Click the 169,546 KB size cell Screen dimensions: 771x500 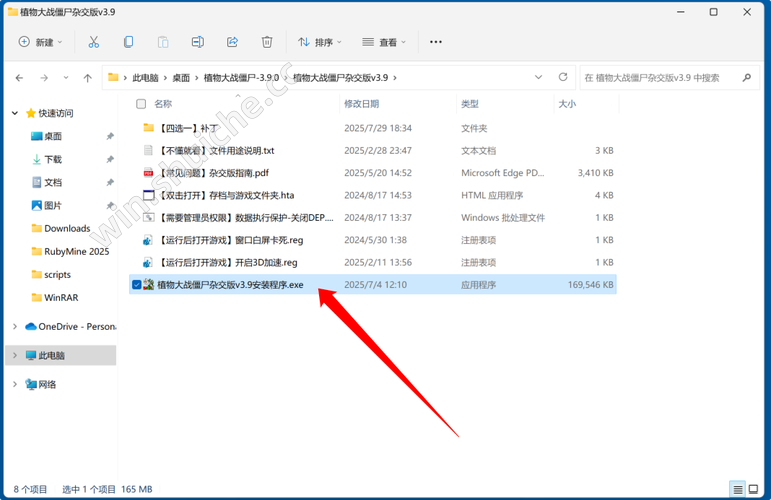click(x=591, y=285)
